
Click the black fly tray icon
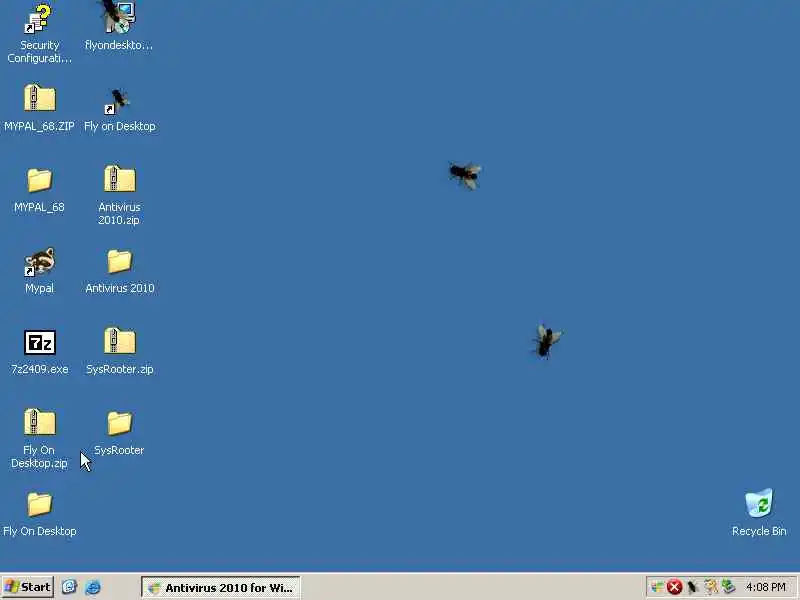692,587
